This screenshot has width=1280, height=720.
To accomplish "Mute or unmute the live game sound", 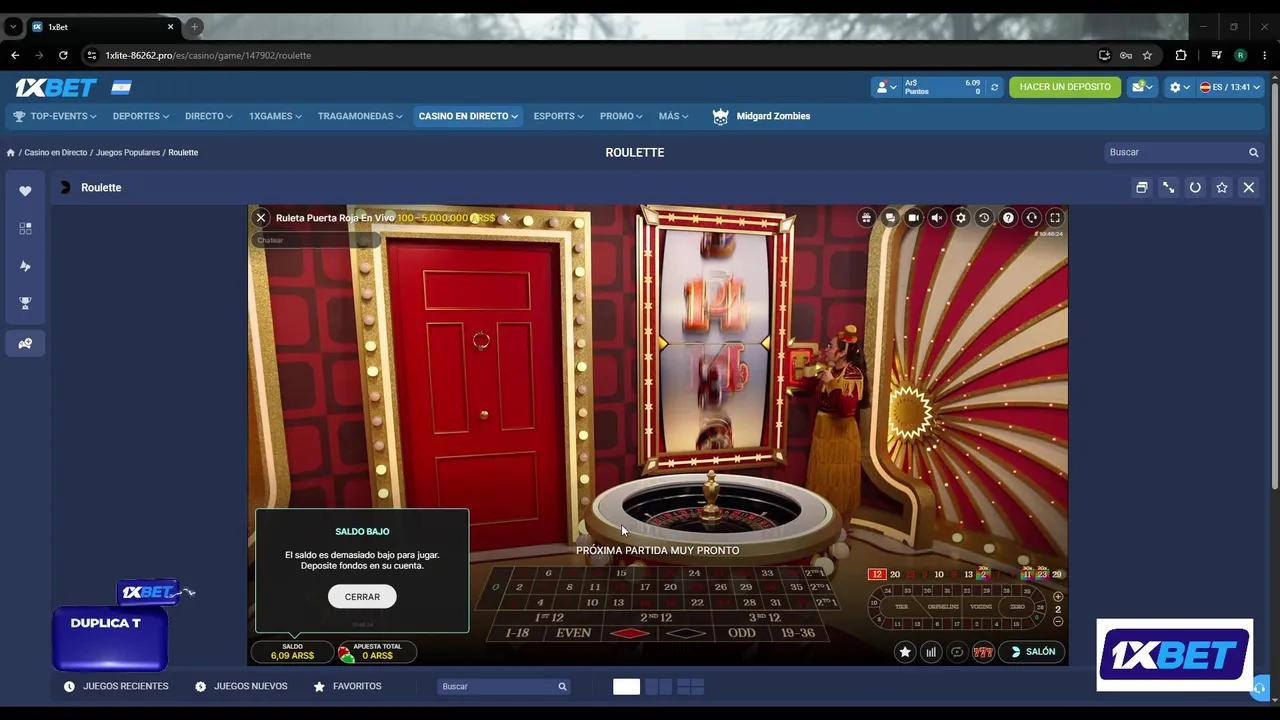I will (937, 218).
